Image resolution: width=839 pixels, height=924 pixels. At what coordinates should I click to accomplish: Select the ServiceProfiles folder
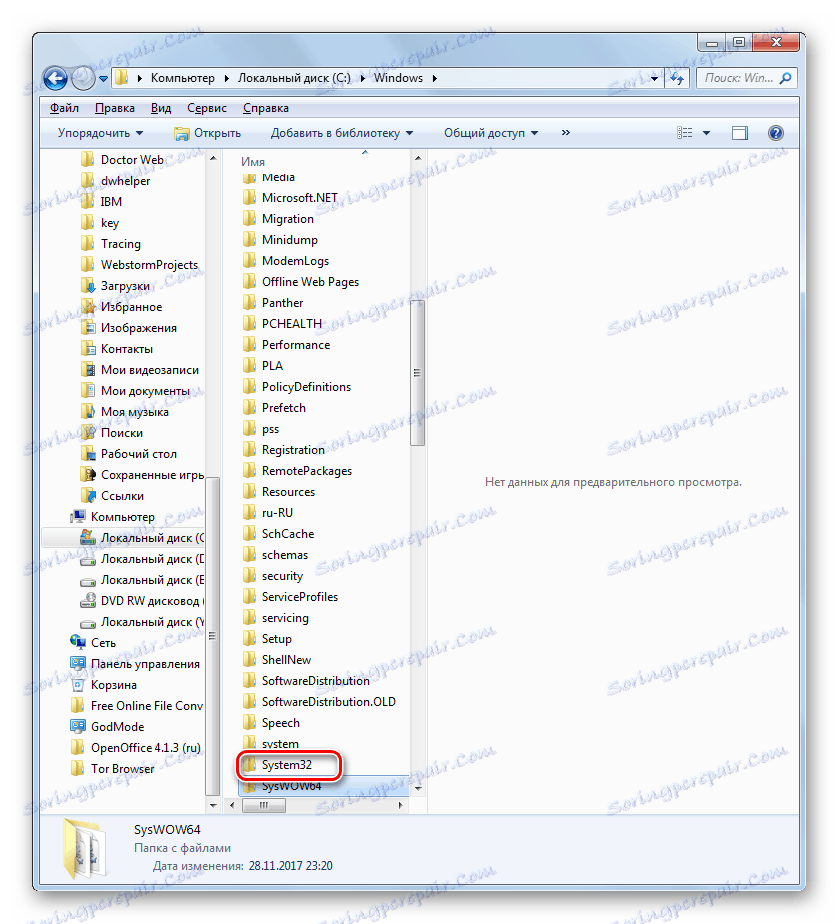point(290,597)
